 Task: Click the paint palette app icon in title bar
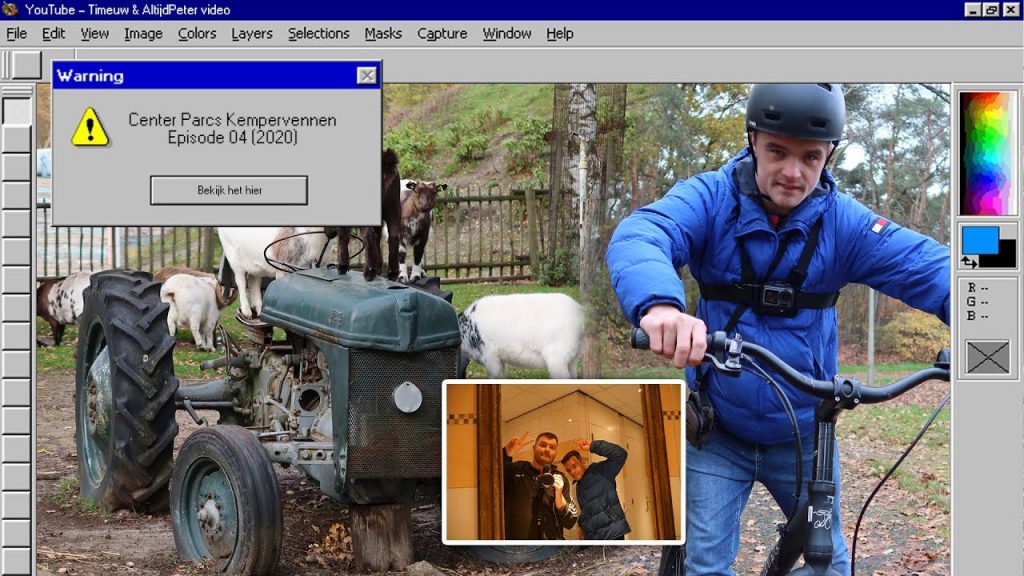tap(11, 10)
